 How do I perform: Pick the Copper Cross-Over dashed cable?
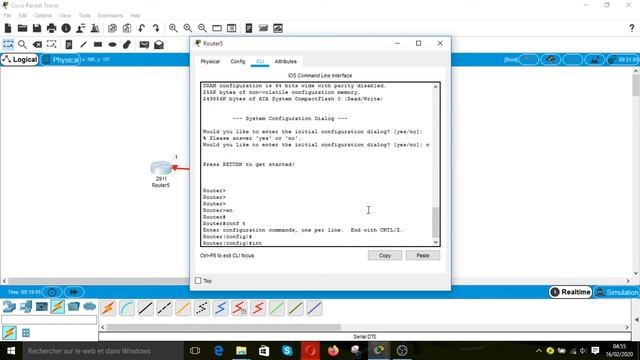click(x=164, y=308)
